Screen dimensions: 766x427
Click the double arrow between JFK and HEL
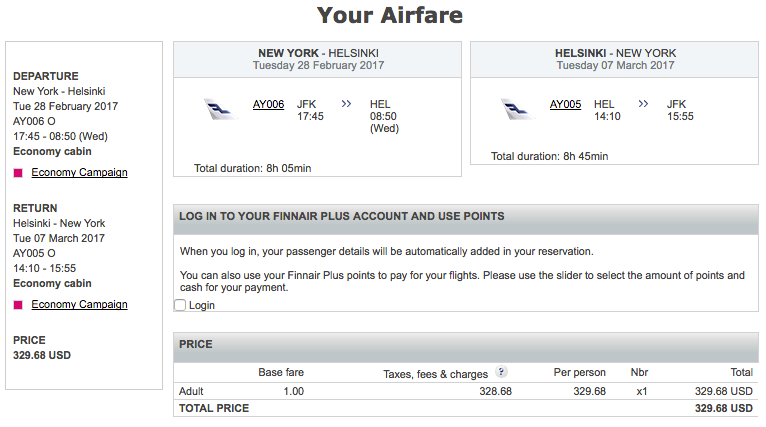(346, 104)
